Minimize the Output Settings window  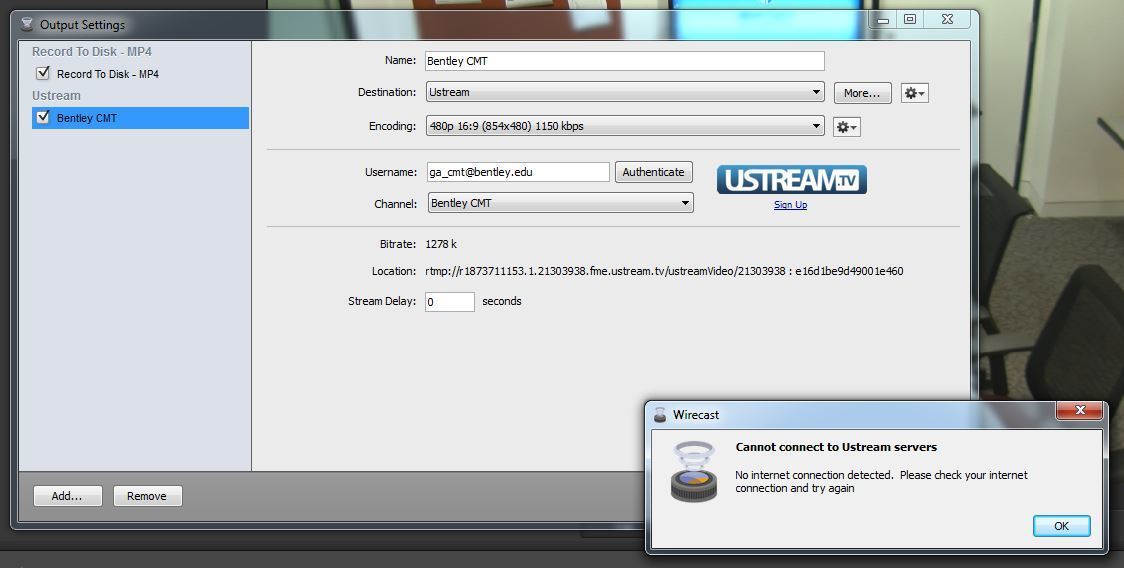(x=883, y=20)
